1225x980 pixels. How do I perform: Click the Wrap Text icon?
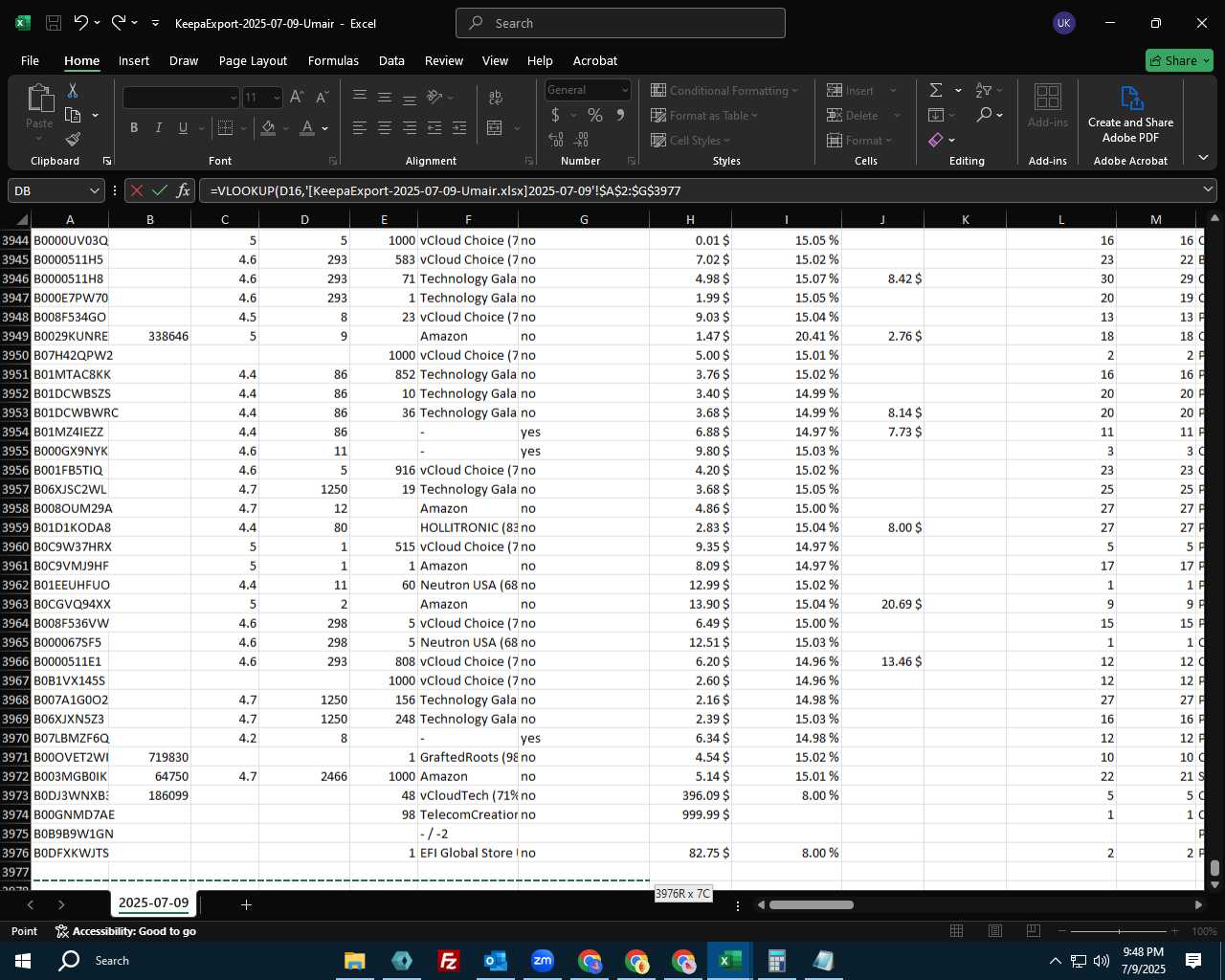click(x=496, y=97)
